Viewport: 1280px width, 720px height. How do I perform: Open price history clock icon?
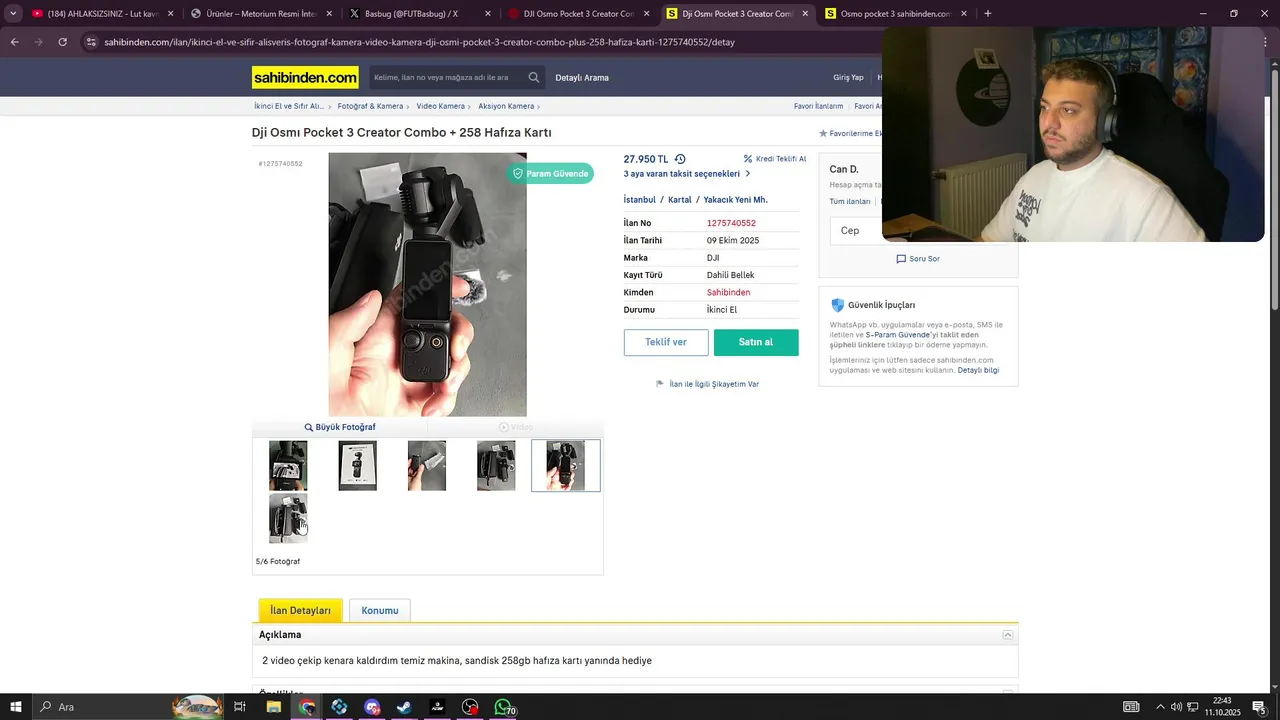(x=680, y=159)
